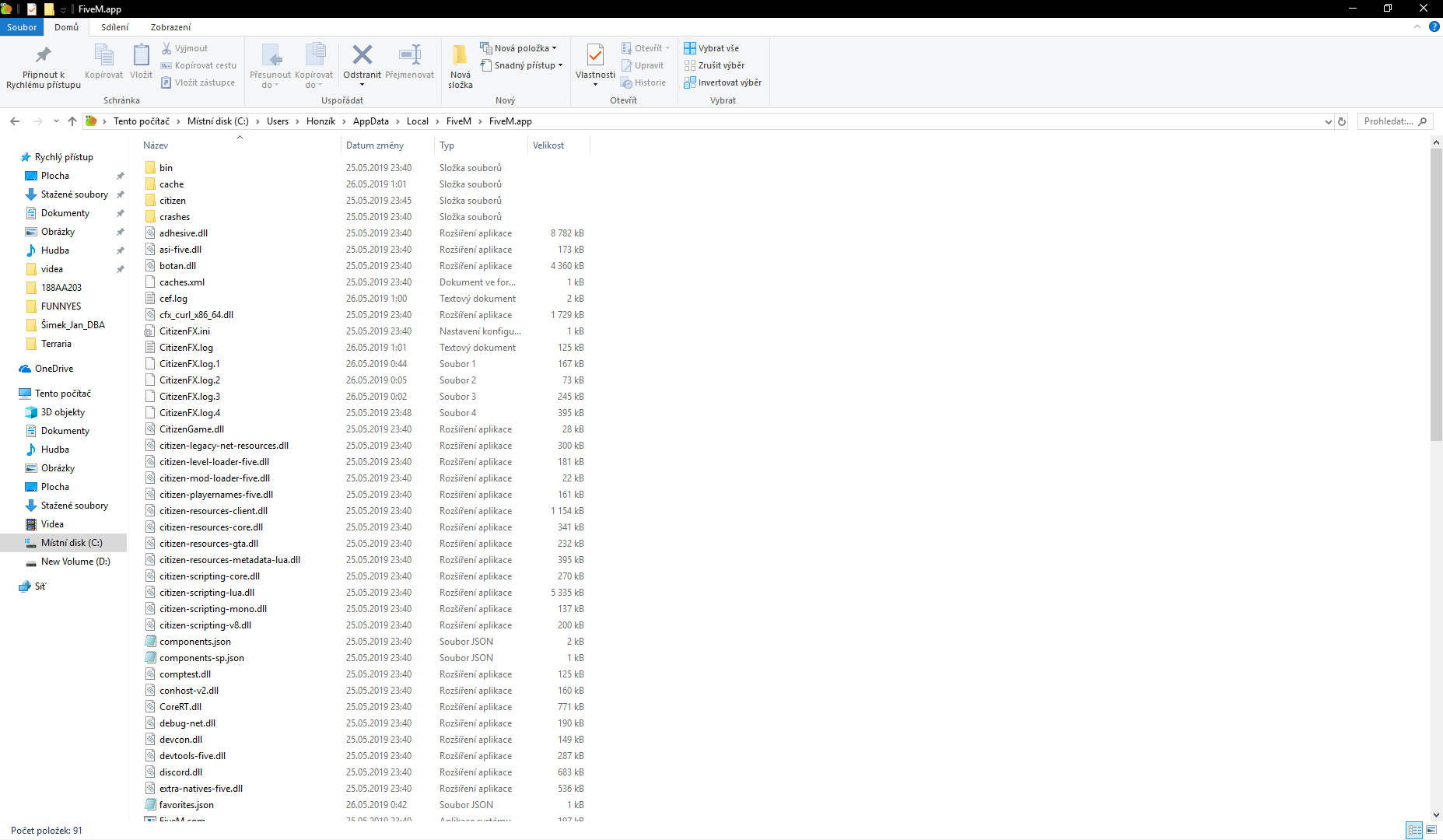This screenshot has width=1443, height=840.
Task: Click Připnout k Rychlému přístupu pin icon
Action: click(44, 56)
